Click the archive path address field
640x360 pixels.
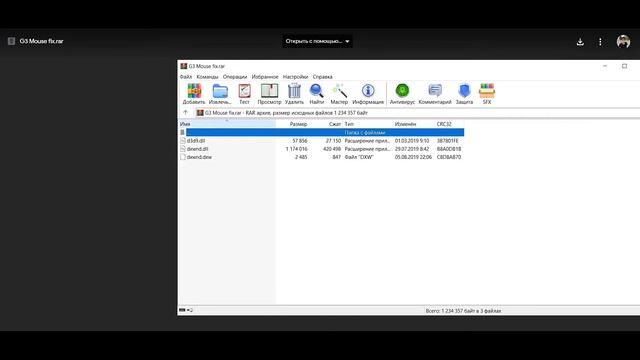[x=417, y=113]
